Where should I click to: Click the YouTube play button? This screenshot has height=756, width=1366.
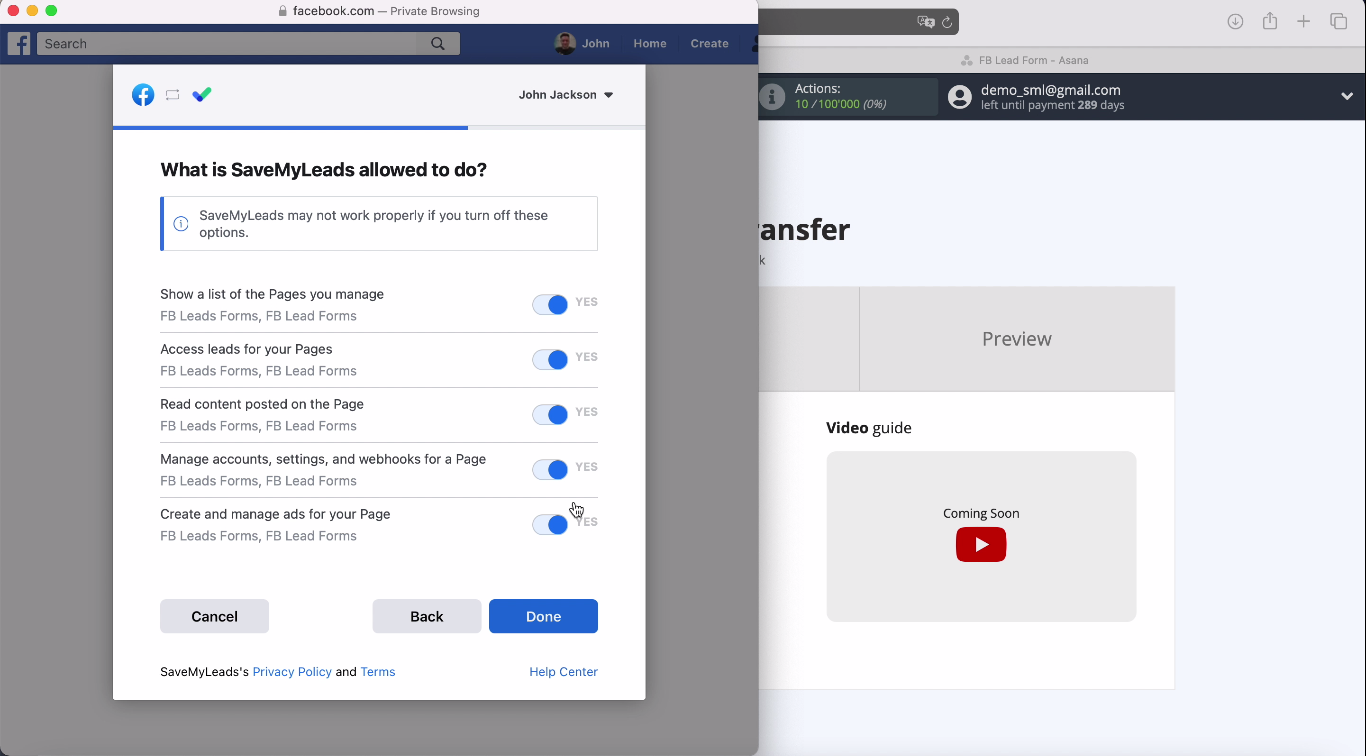click(x=980, y=545)
